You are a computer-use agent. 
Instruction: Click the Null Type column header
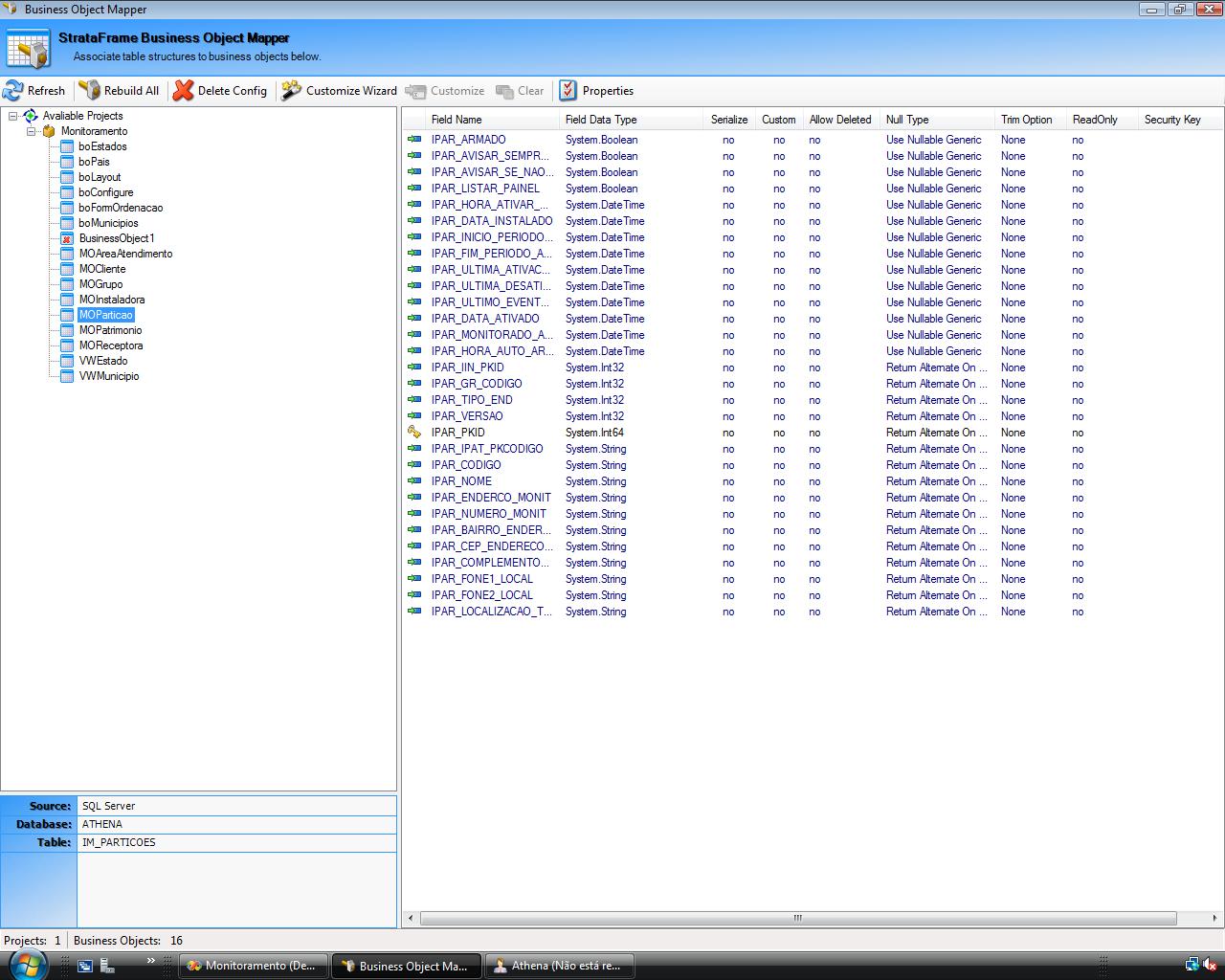coord(907,120)
